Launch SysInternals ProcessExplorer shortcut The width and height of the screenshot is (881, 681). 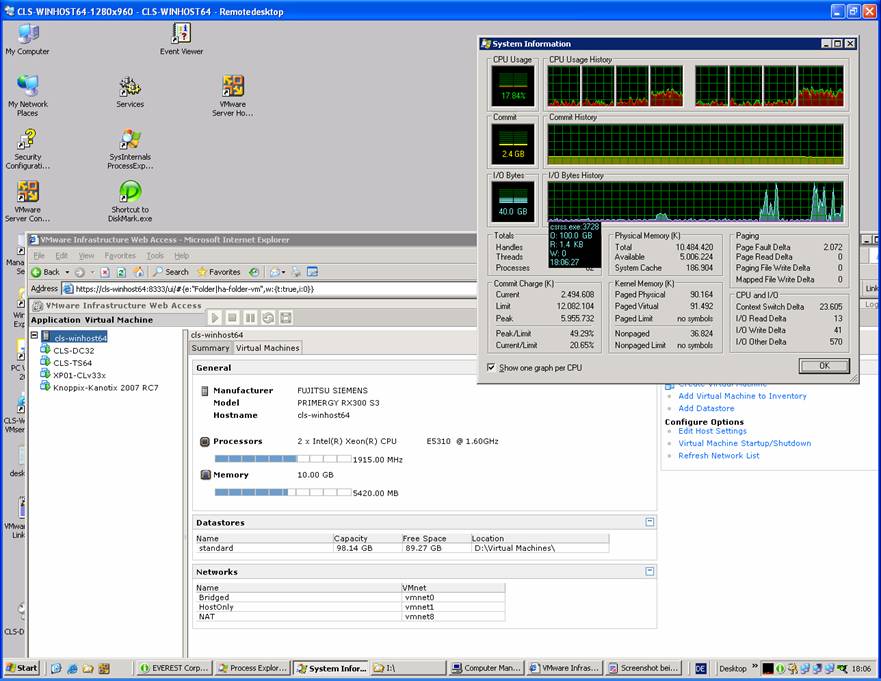130,149
